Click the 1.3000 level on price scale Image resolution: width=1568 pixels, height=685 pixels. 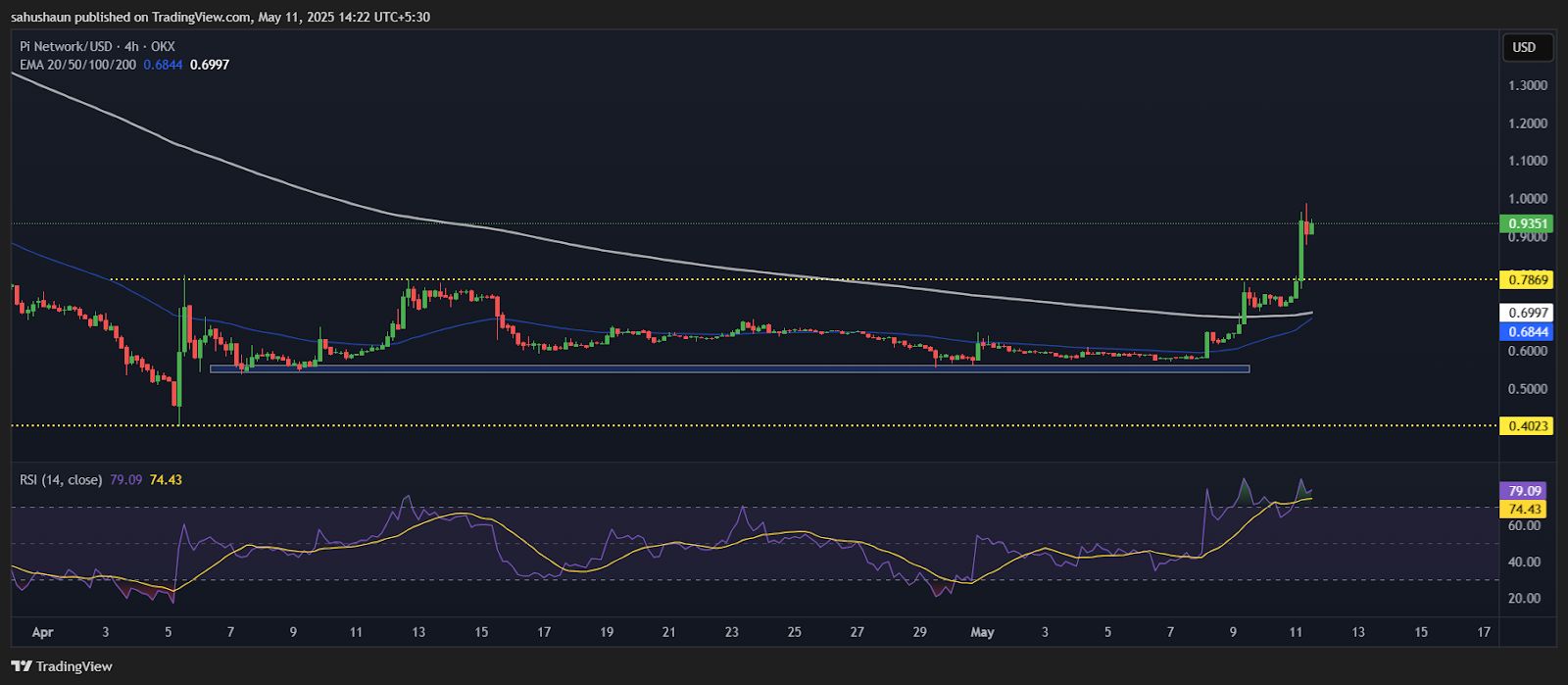[1528, 85]
